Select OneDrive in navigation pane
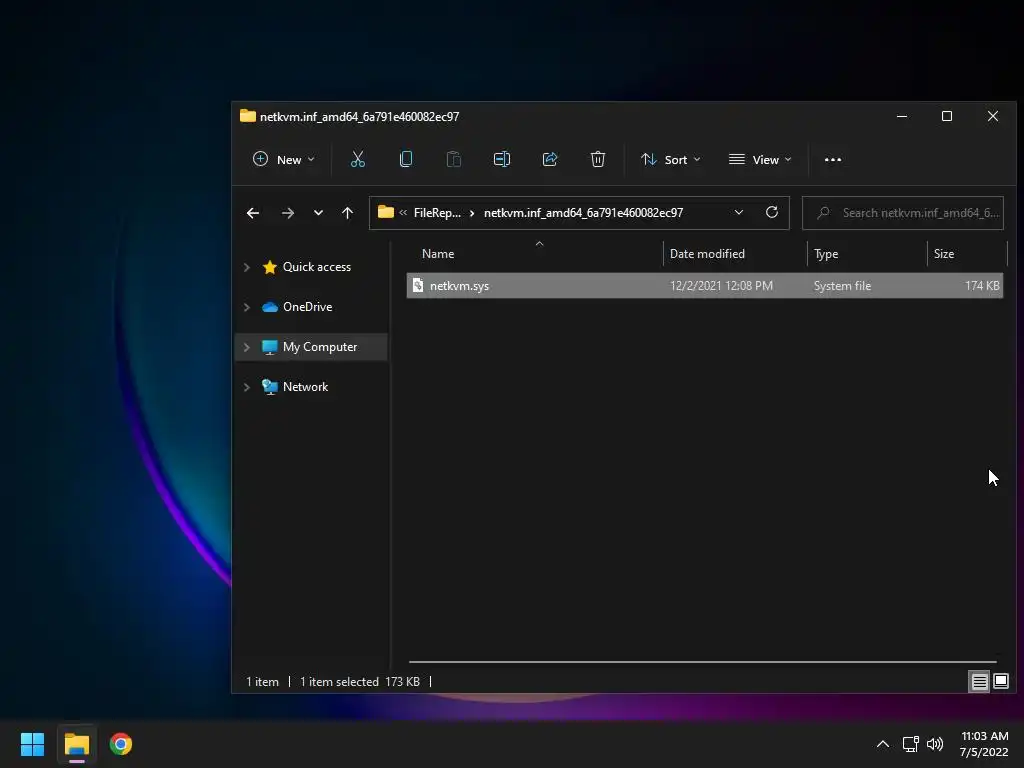 pos(308,307)
